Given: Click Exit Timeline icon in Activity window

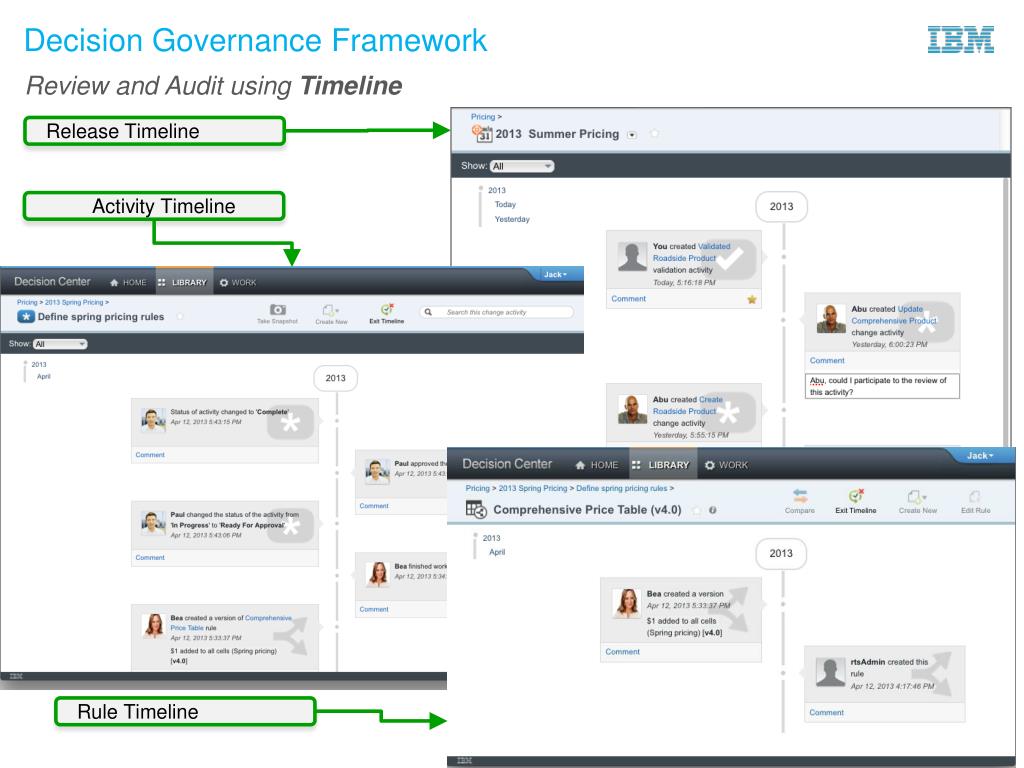Looking at the screenshot, I should point(387,310).
